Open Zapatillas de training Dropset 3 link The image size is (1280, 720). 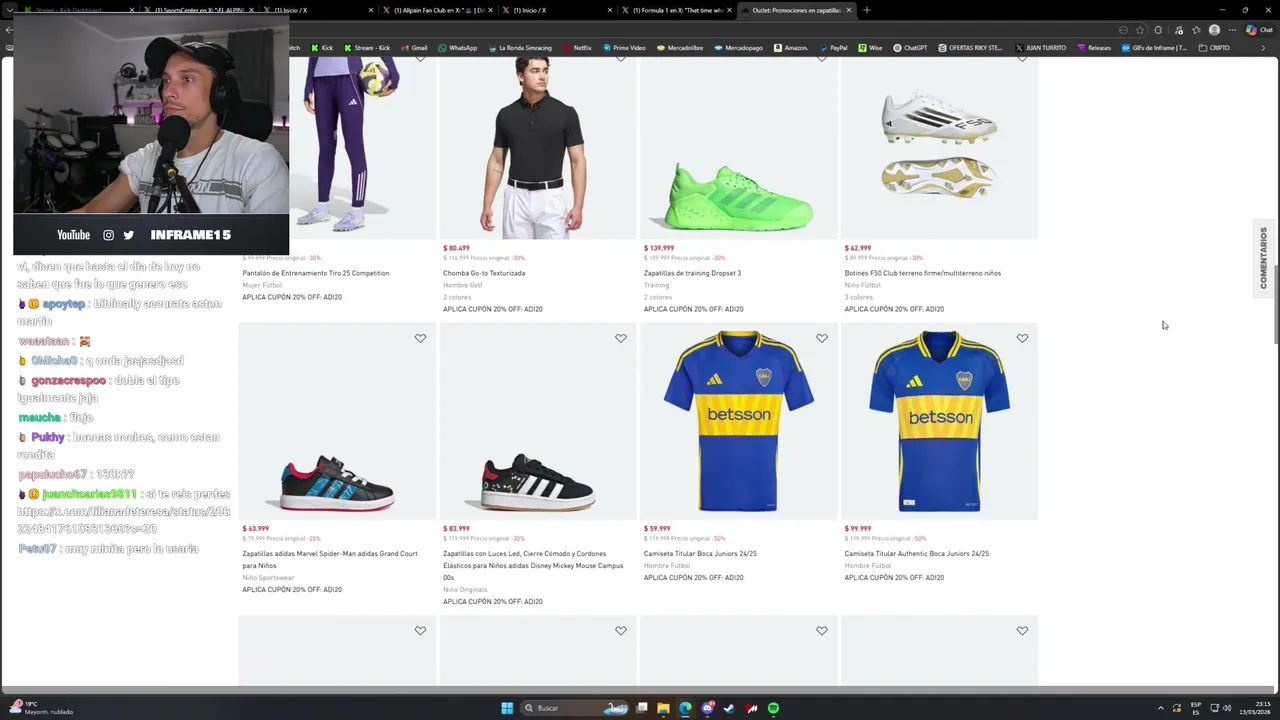click(692, 273)
